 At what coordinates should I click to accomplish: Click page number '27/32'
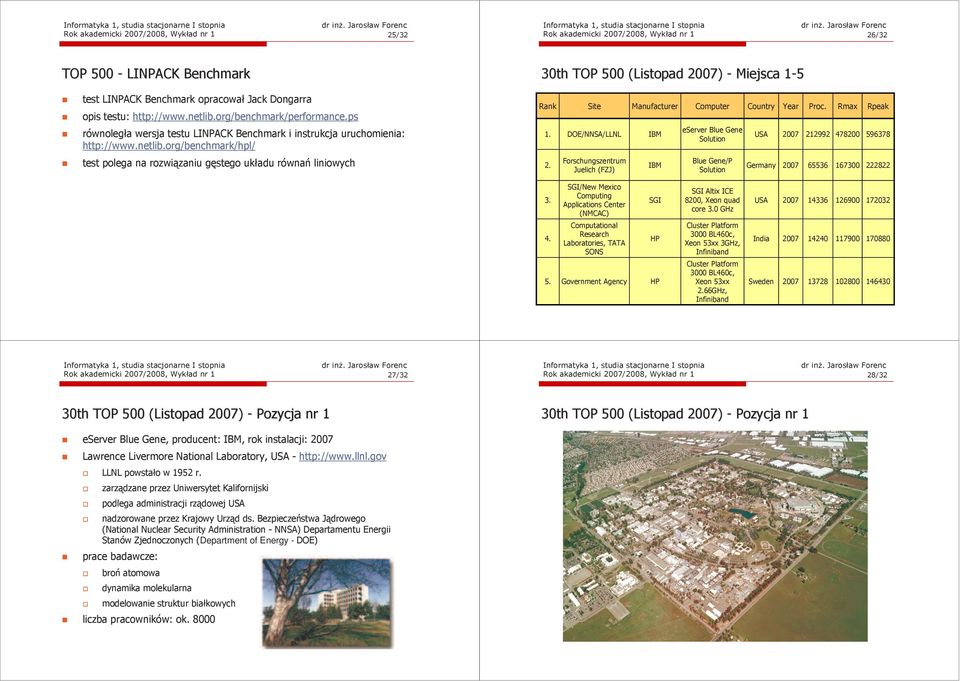click(397, 375)
